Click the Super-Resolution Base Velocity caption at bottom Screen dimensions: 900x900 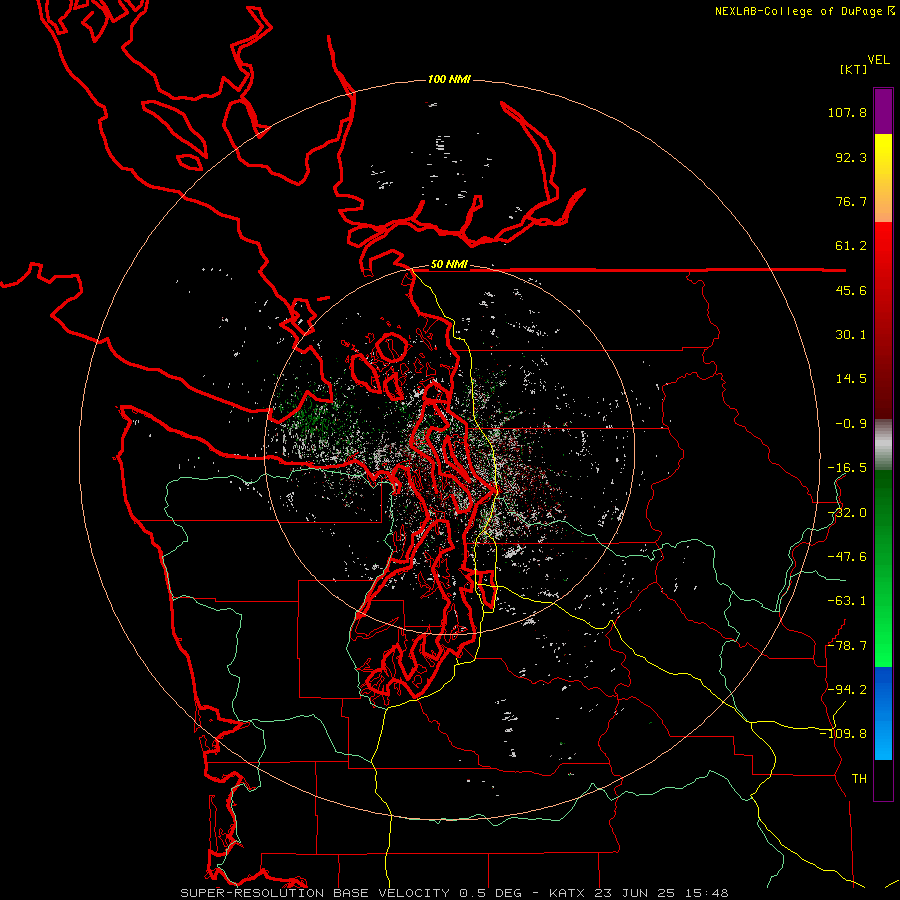tap(454, 893)
